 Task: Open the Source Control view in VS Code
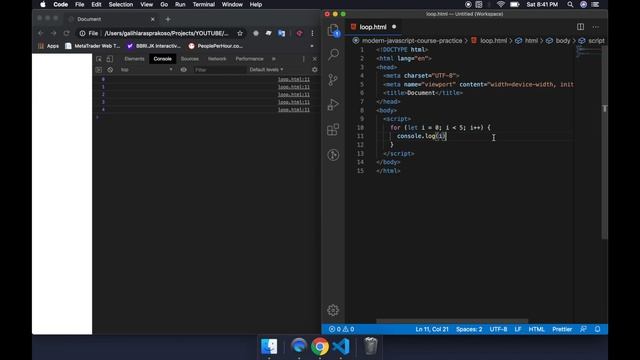(333, 80)
